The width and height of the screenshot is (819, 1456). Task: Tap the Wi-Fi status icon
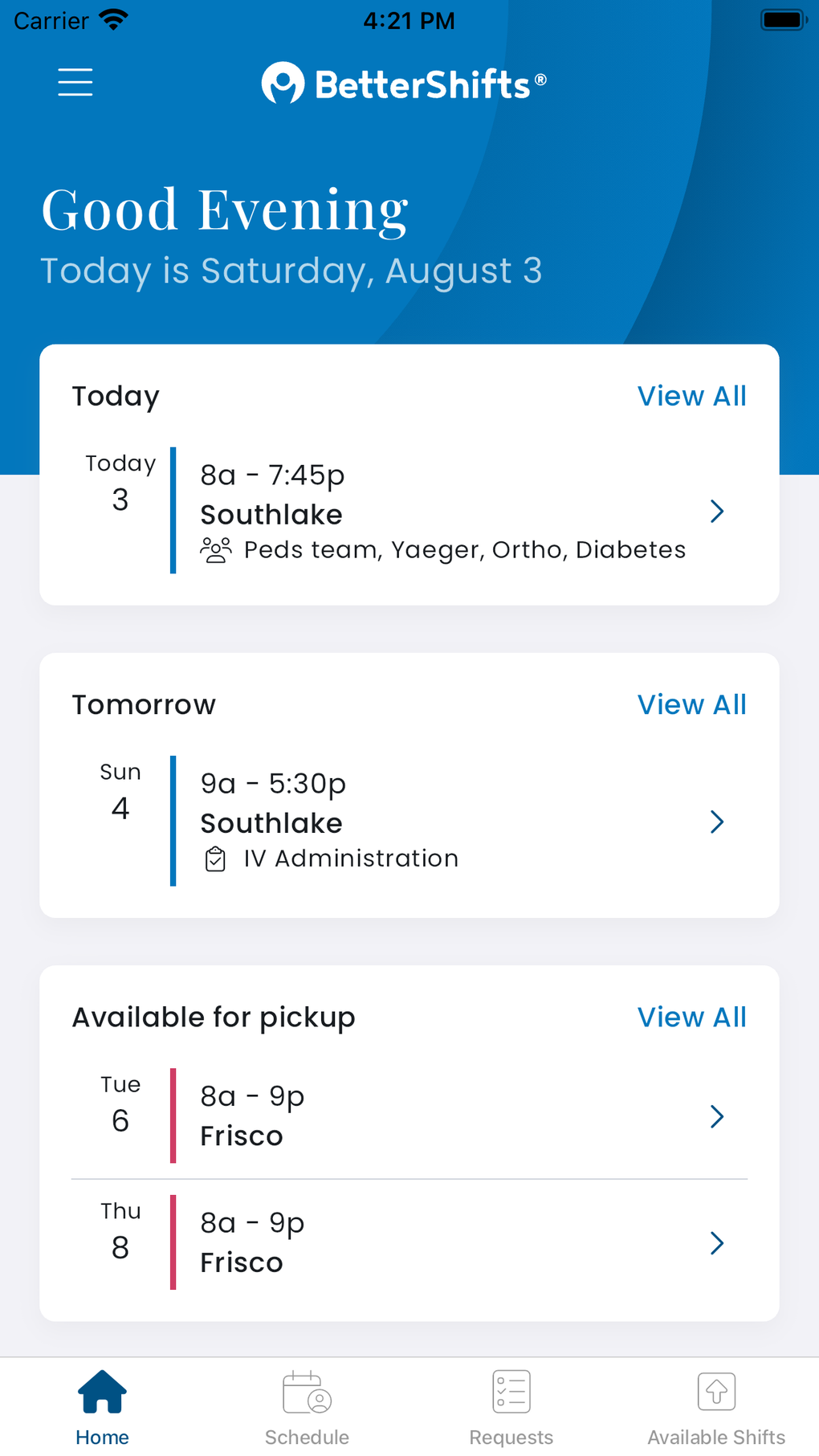point(113,20)
